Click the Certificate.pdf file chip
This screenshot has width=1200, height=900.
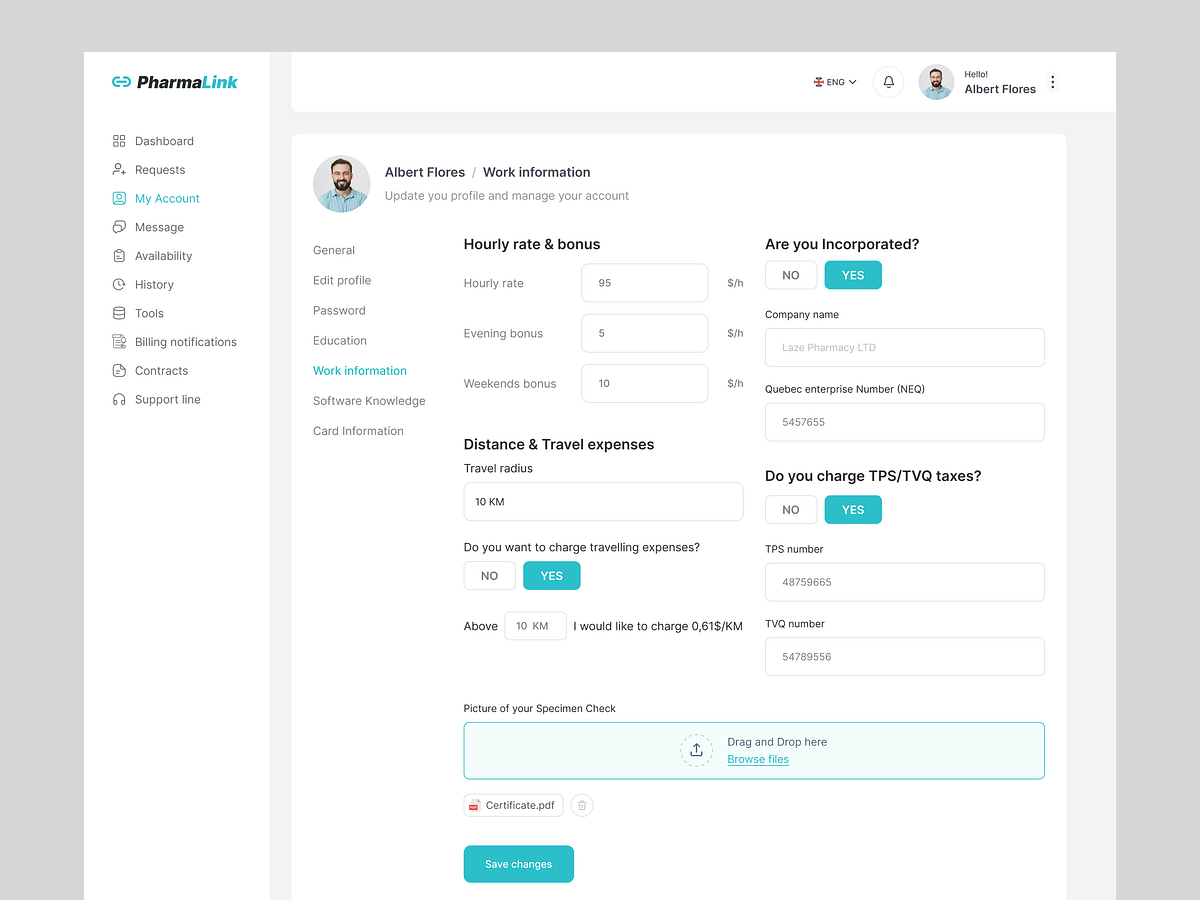coord(513,805)
